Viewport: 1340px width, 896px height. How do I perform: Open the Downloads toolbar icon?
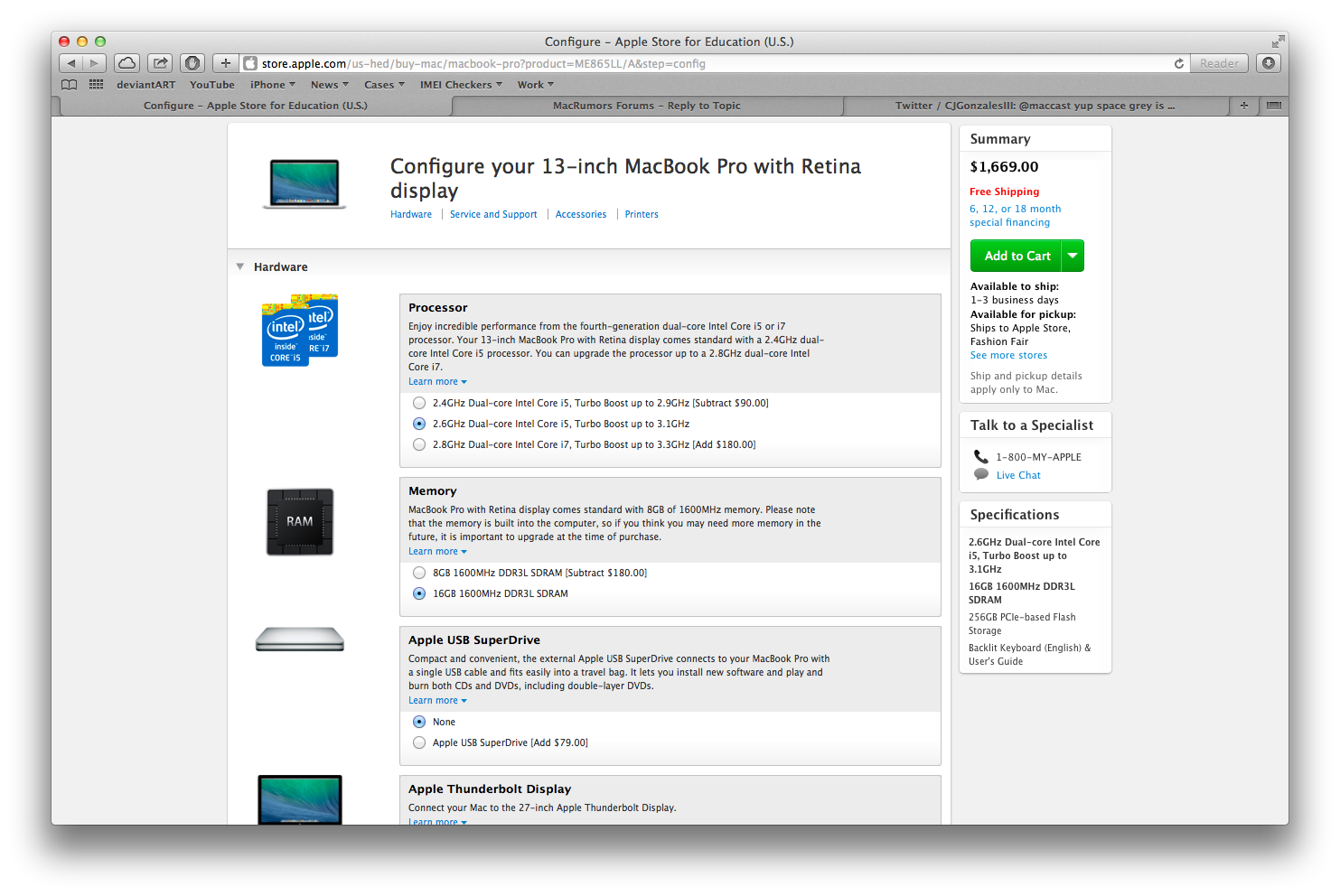click(x=1269, y=63)
